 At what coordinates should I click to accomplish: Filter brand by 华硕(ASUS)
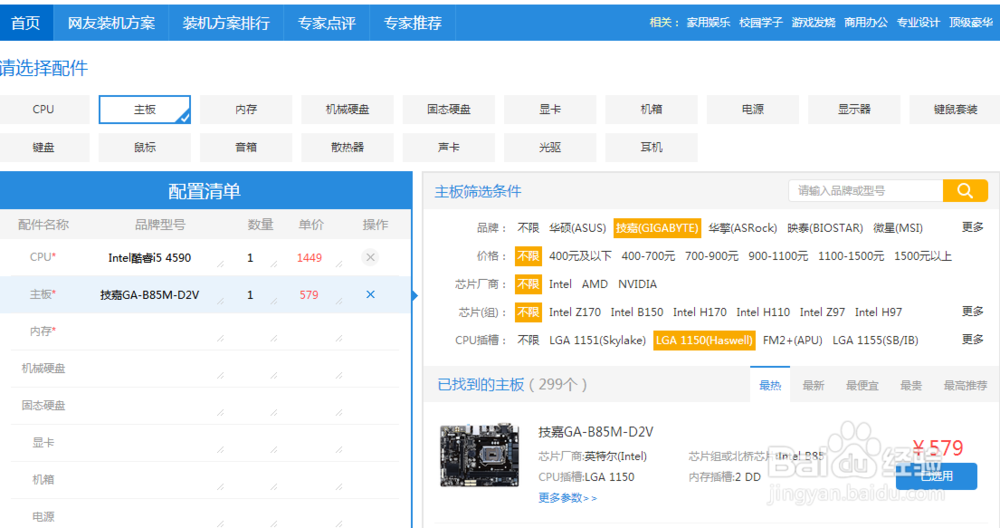(577, 228)
